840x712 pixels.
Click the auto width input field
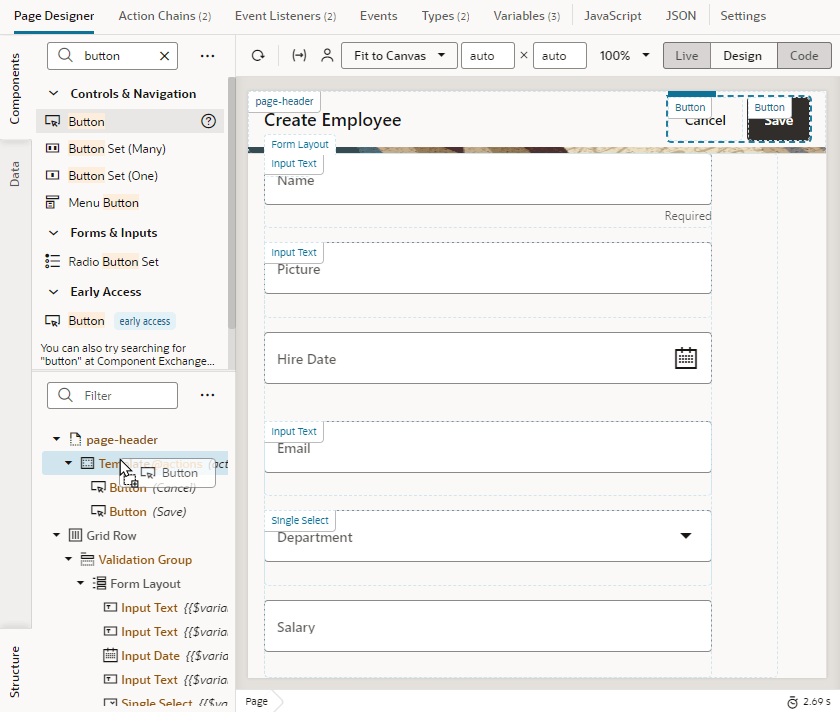click(487, 55)
